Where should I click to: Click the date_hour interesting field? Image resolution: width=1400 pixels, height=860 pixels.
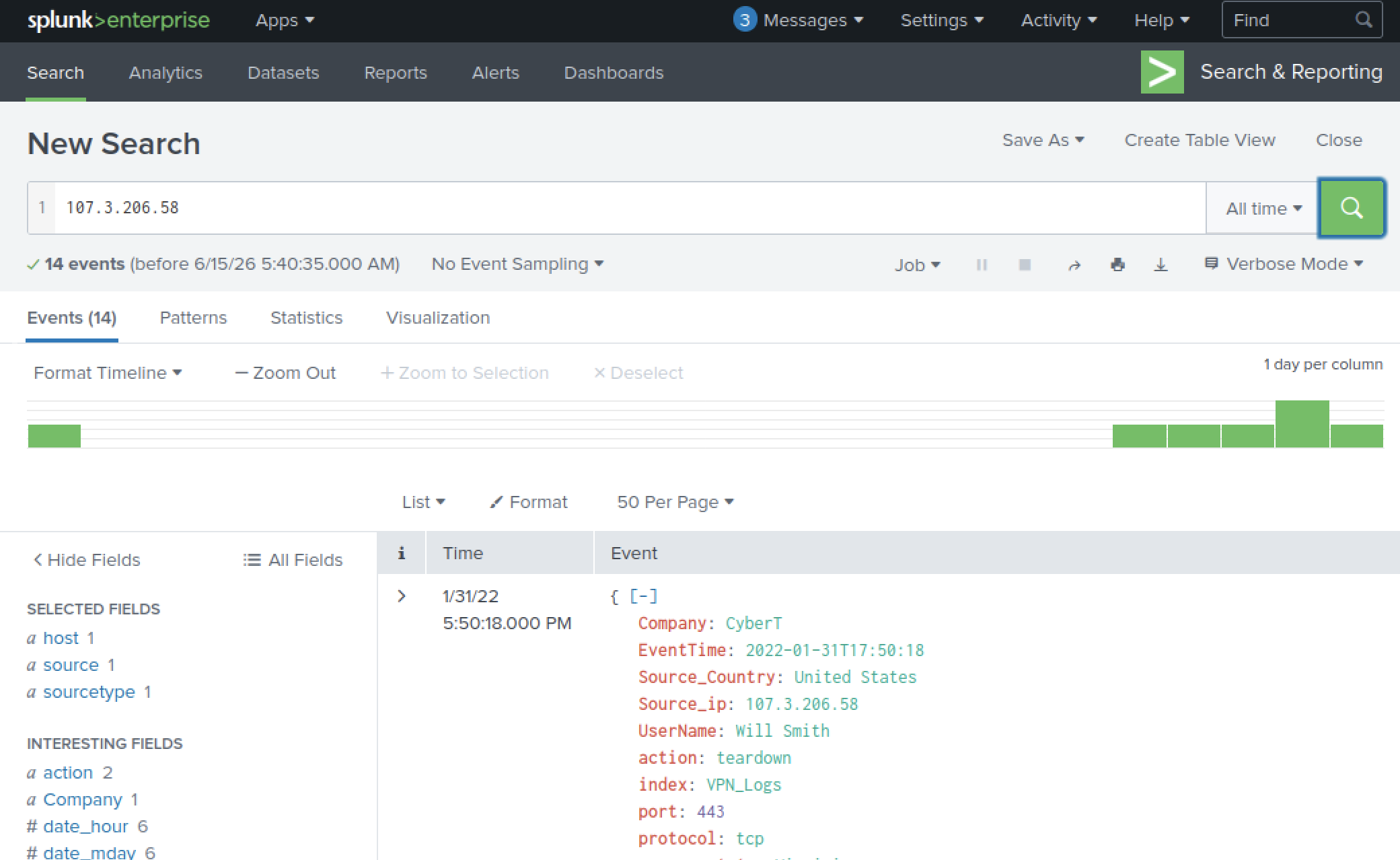[85, 826]
